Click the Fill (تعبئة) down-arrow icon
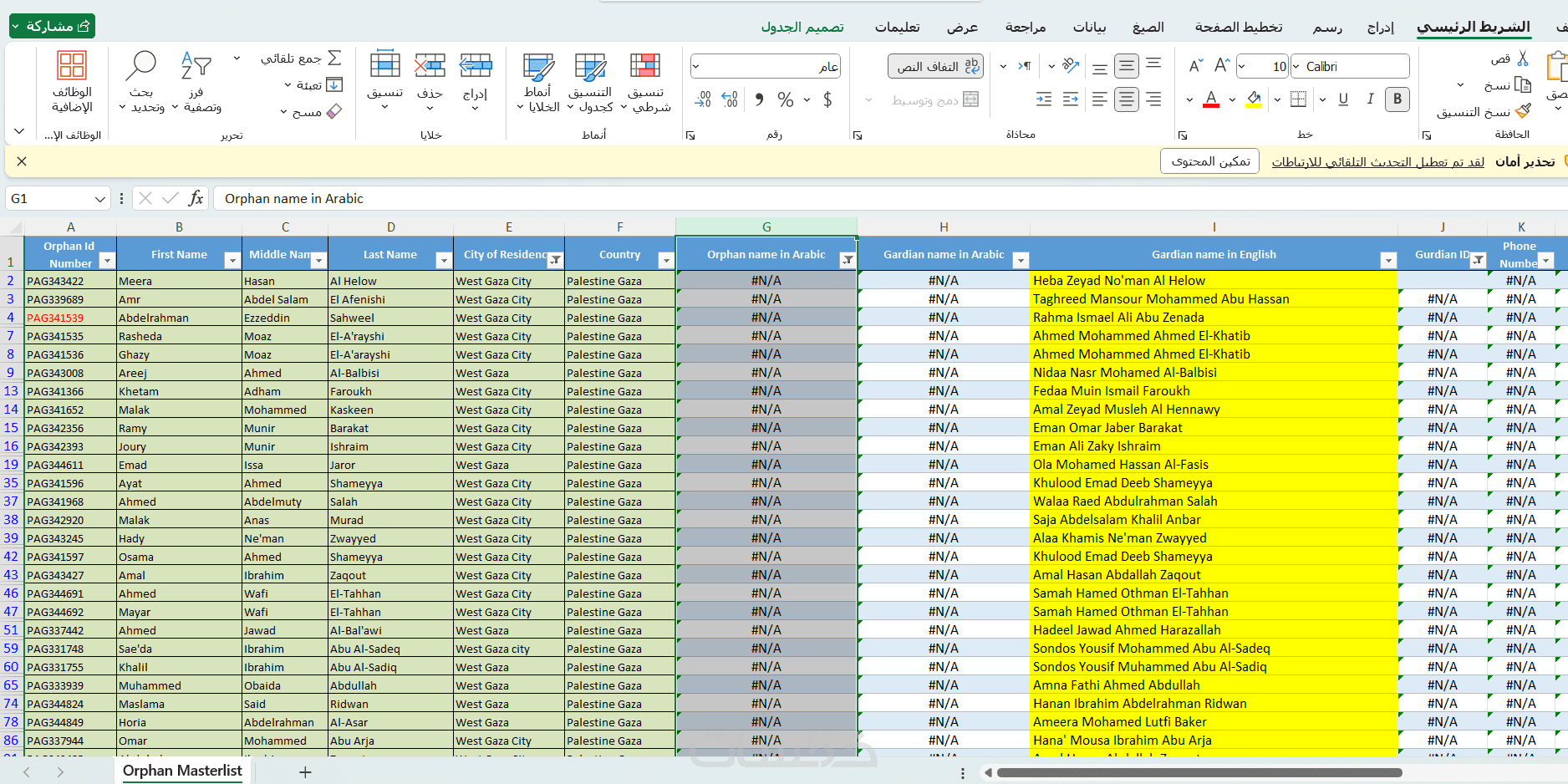This screenshot has width=1568, height=784. coord(334,84)
